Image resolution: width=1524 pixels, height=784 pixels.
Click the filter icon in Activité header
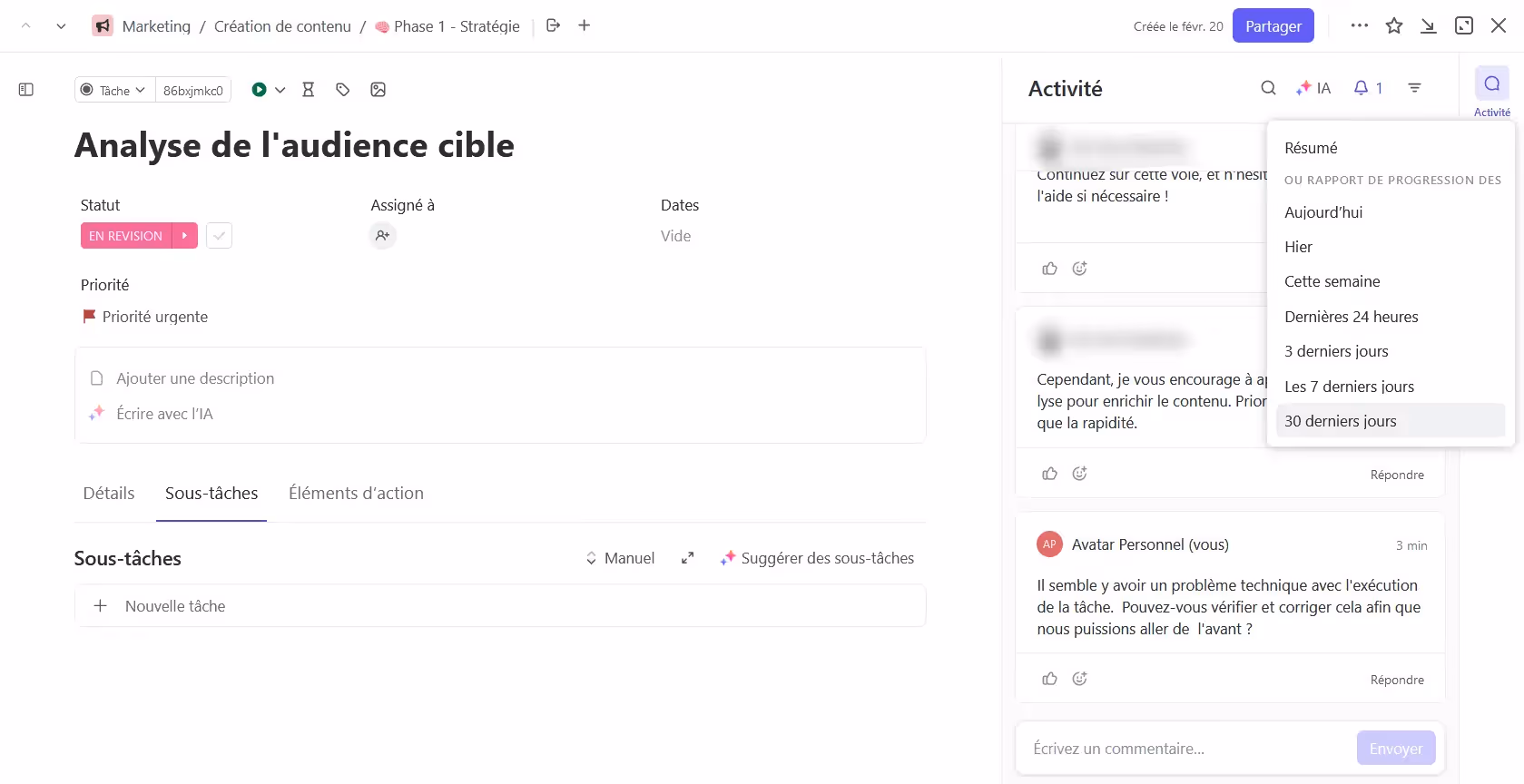click(1414, 88)
